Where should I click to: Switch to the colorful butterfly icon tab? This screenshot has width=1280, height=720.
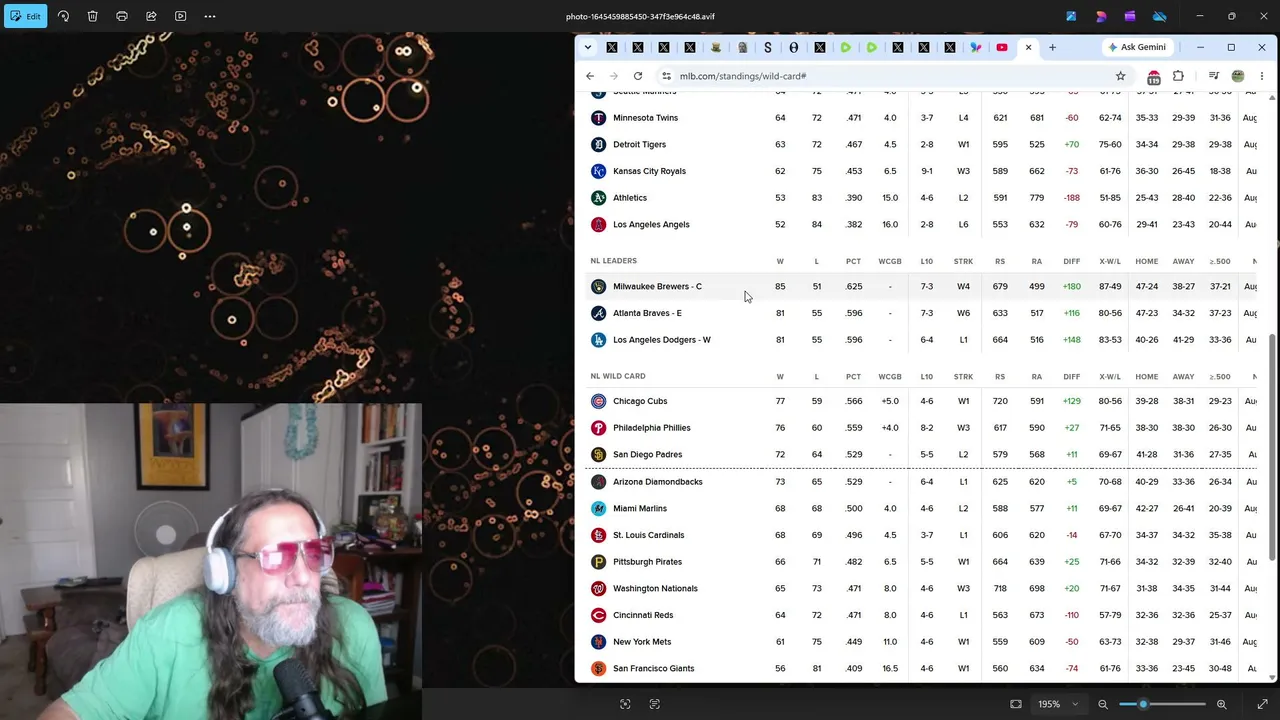click(976, 47)
